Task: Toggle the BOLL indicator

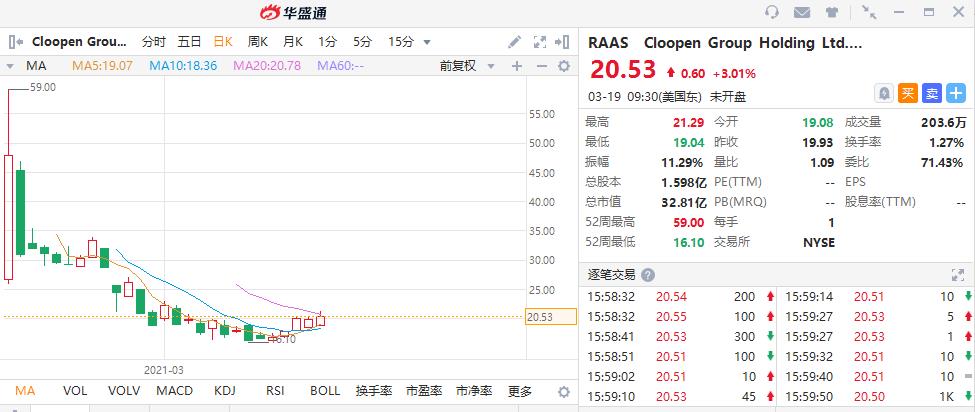Action: click(325, 391)
